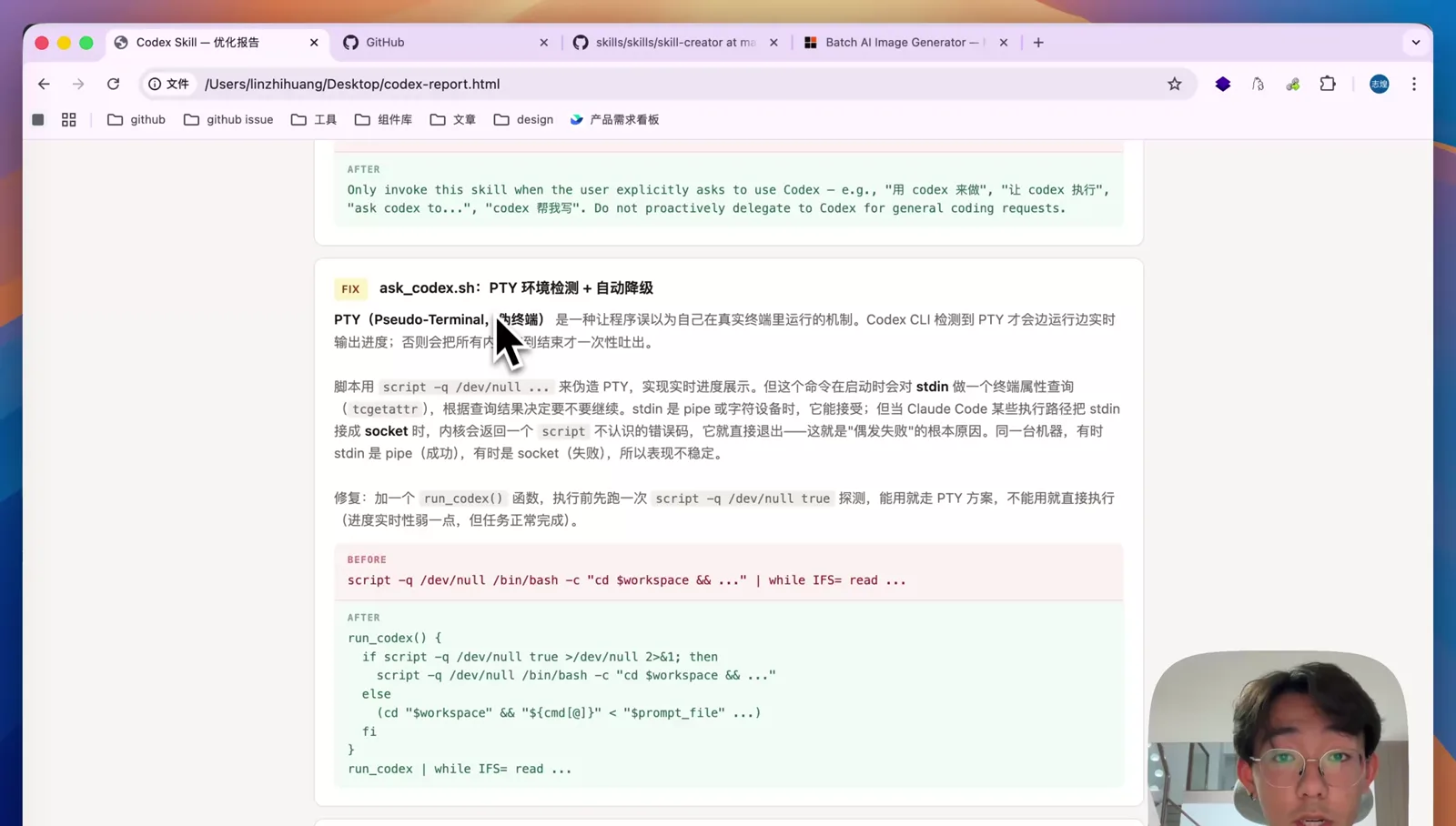
Task: Click the run_codex() inline code
Action: pos(463,499)
